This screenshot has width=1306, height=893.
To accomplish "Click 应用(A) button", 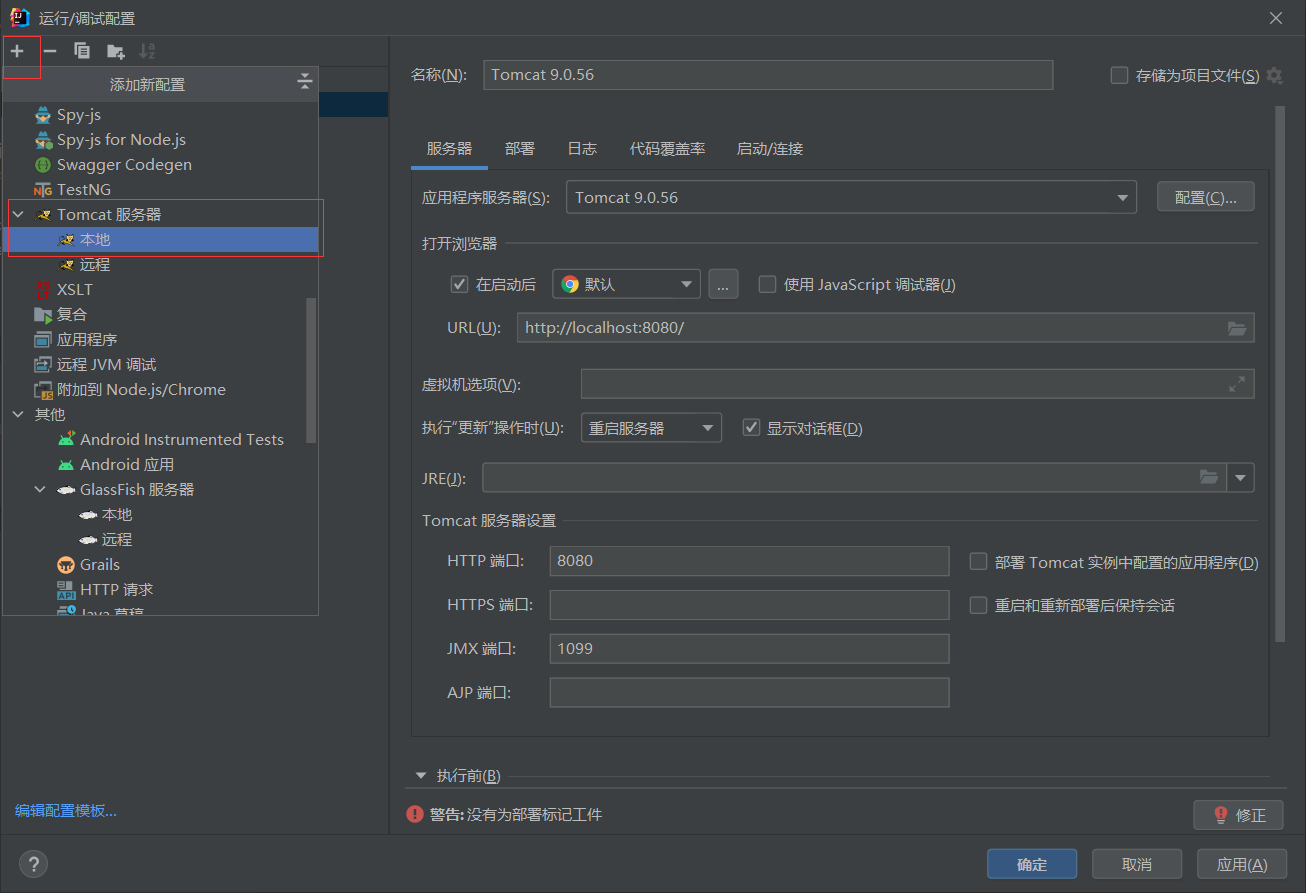I will [x=1242, y=864].
